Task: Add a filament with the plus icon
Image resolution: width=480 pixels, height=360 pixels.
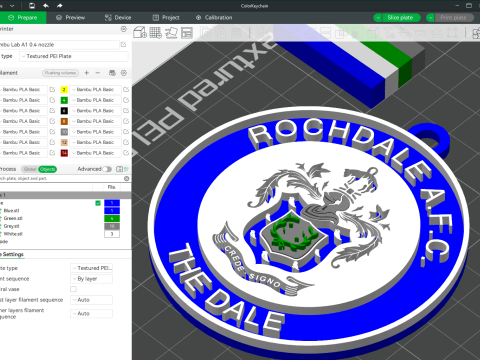Action: [87, 73]
